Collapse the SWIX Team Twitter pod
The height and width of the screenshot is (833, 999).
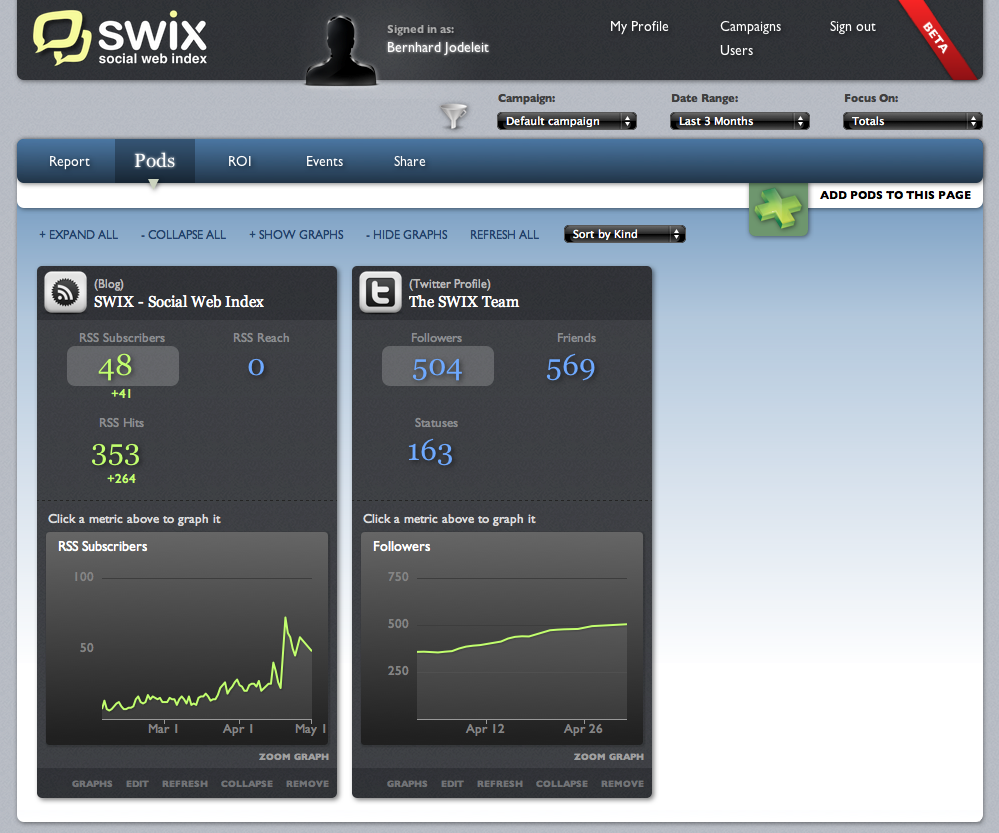tap(561, 783)
